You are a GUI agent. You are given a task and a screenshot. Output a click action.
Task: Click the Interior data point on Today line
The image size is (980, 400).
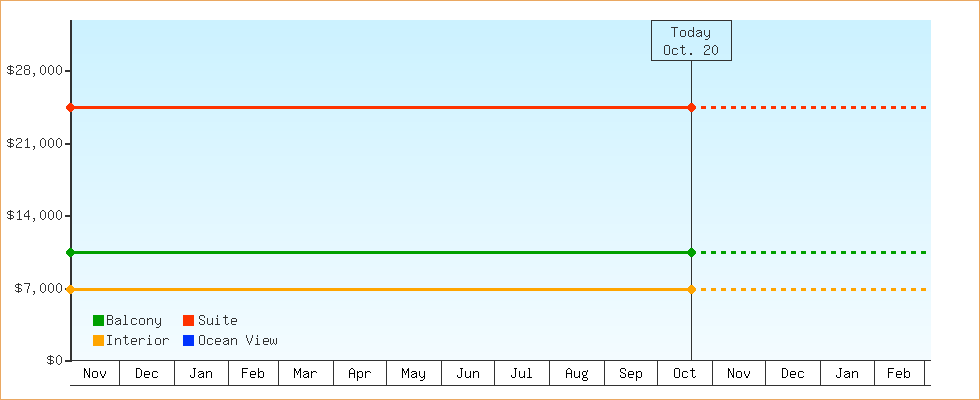[x=691, y=289]
